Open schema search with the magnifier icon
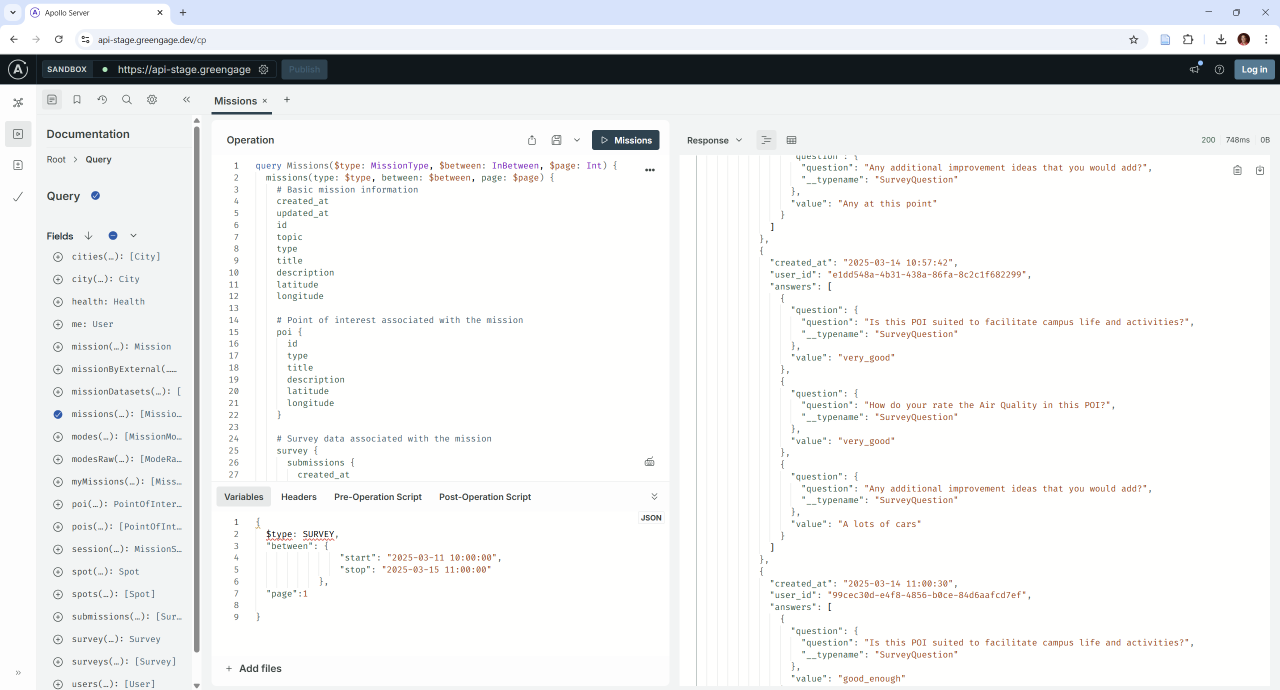1280x690 pixels. click(127, 100)
